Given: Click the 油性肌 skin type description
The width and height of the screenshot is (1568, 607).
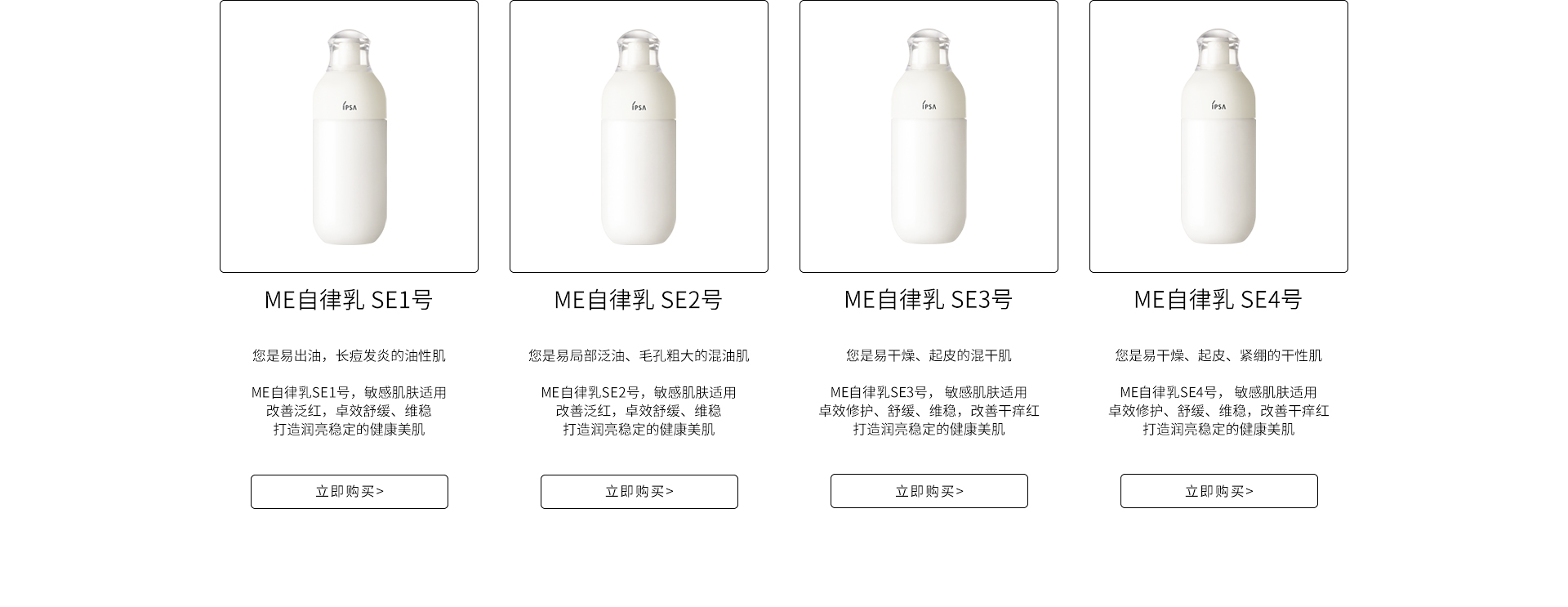Looking at the screenshot, I should [349, 355].
